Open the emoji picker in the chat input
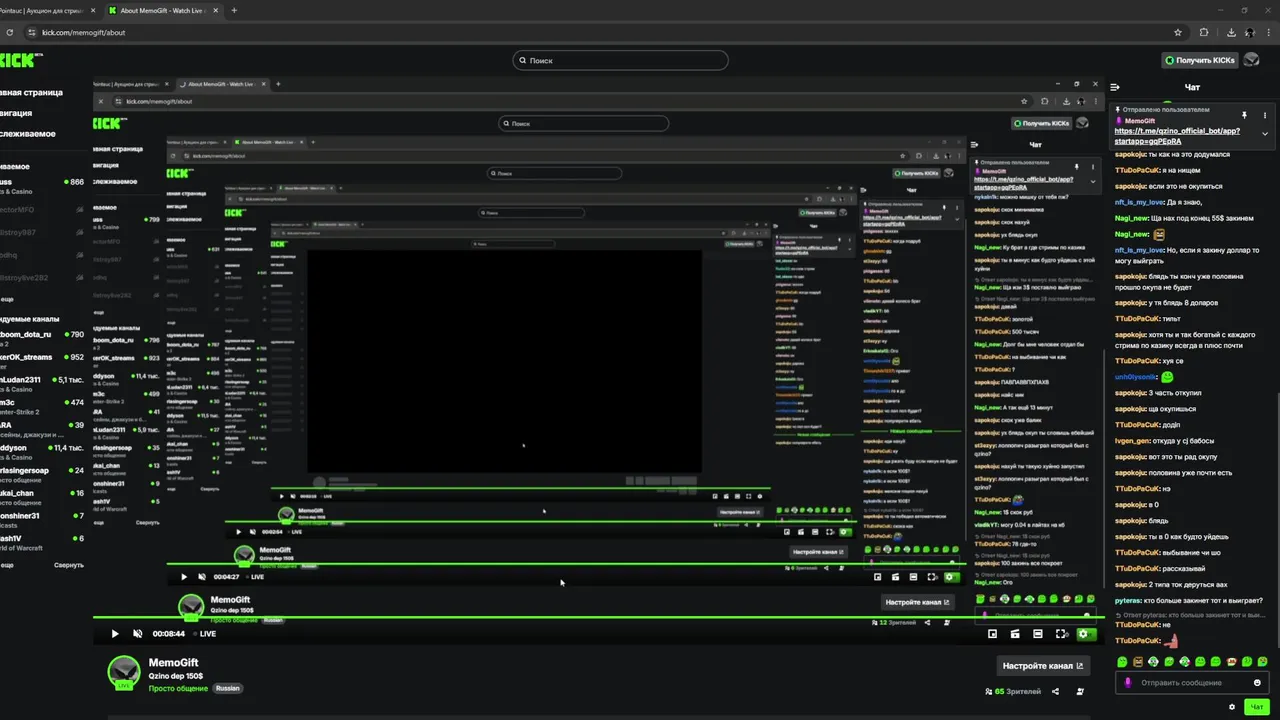 [1257, 683]
